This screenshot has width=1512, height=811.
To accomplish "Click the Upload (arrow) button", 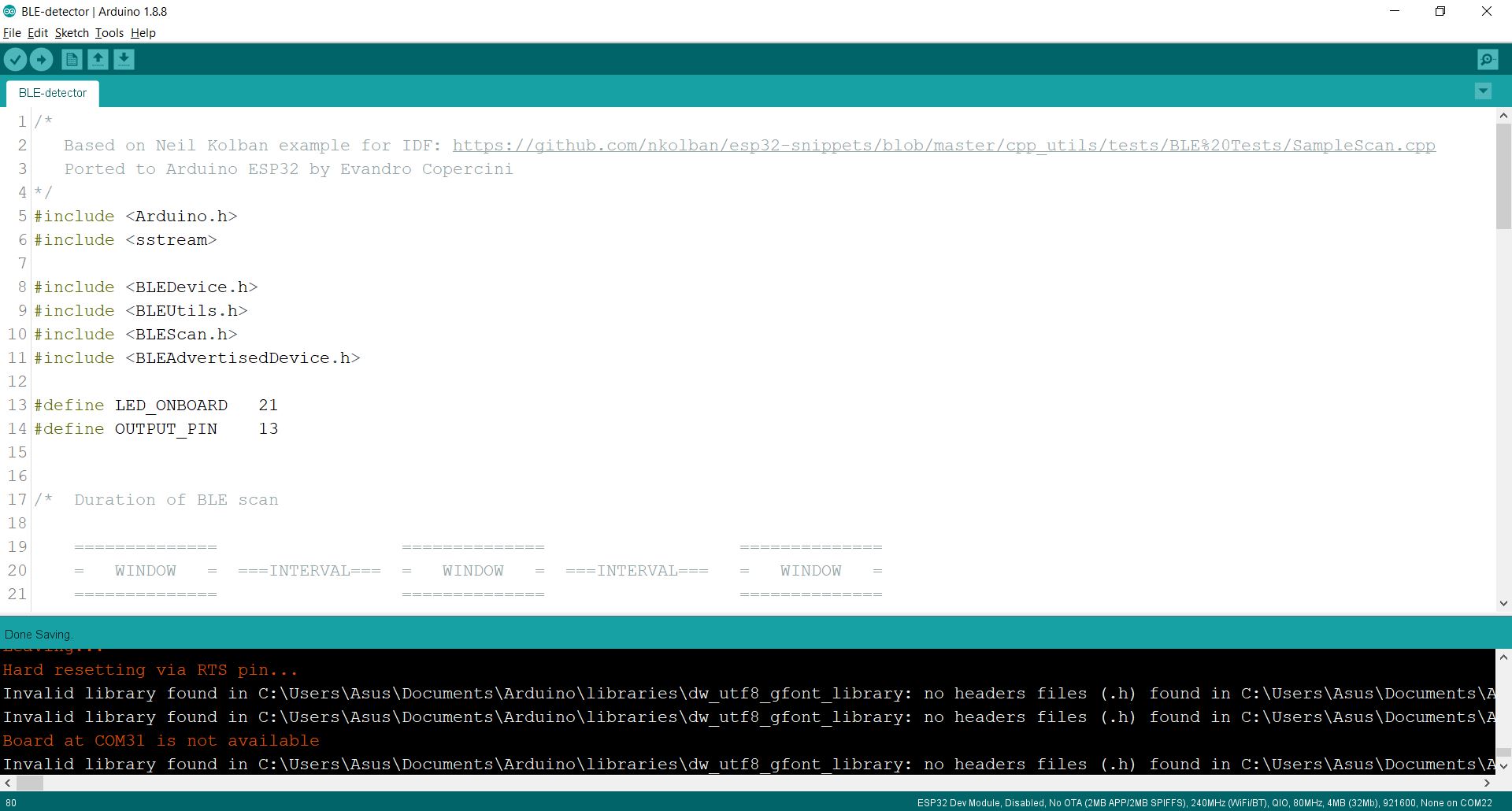I will [x=41, y=59].
